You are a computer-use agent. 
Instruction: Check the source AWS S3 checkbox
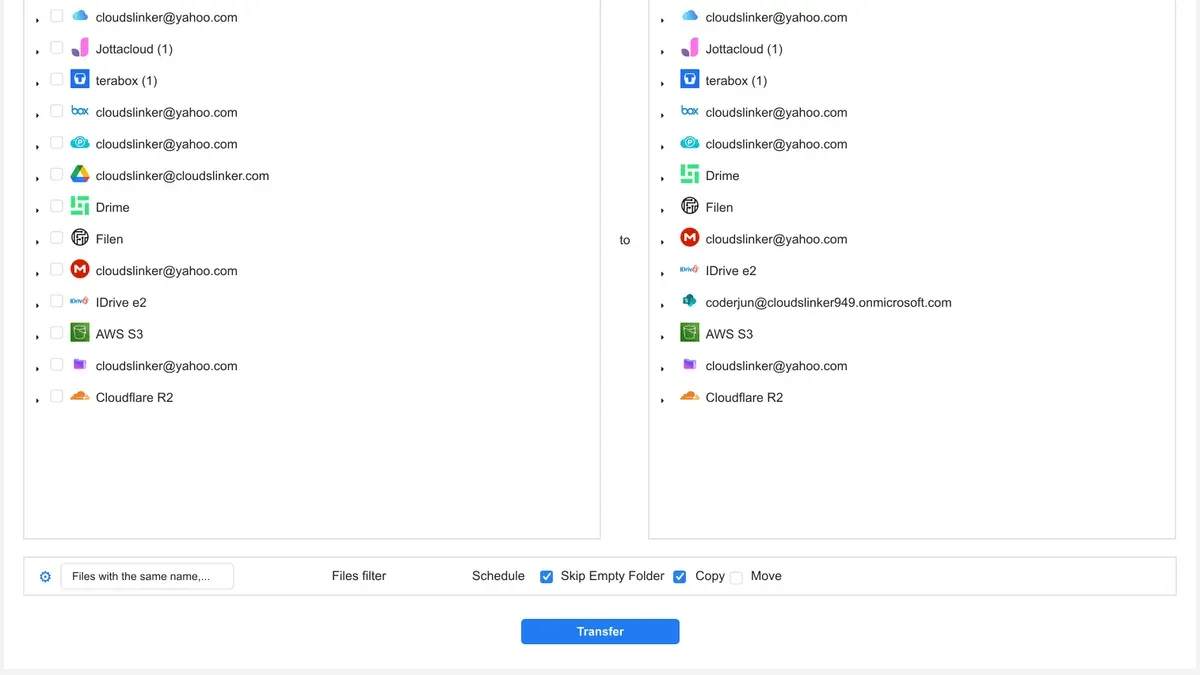[56, 333]
